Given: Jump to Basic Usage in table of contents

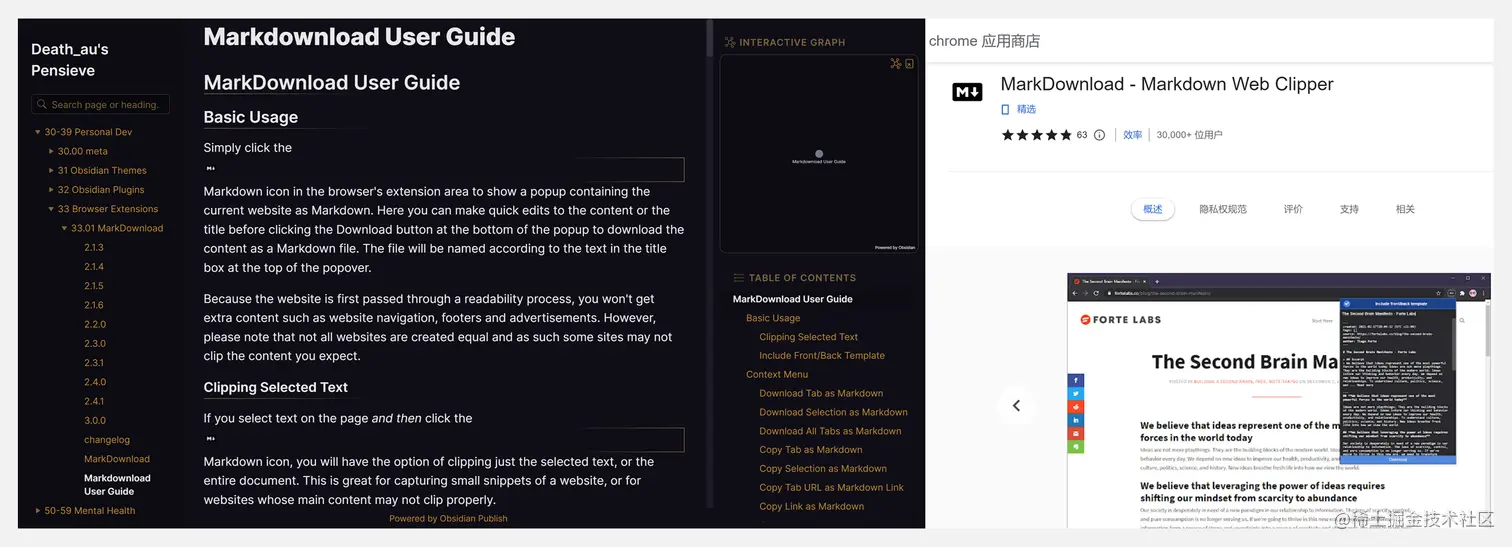Looking at the screenshot, I should [773, 318].
